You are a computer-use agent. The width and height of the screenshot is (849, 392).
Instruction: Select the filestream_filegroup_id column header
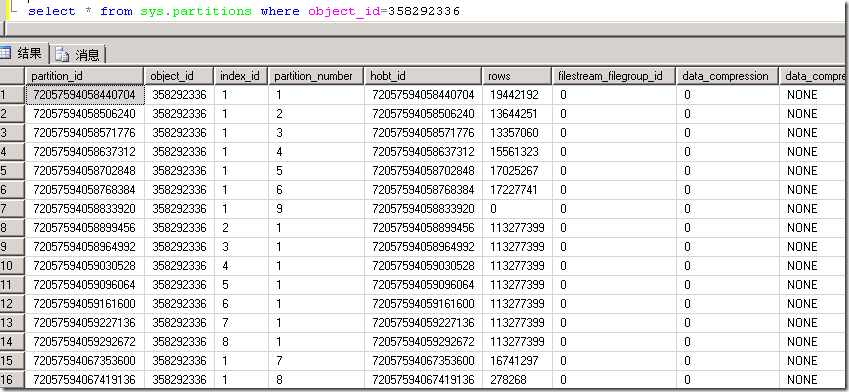(x=614, y=76)
